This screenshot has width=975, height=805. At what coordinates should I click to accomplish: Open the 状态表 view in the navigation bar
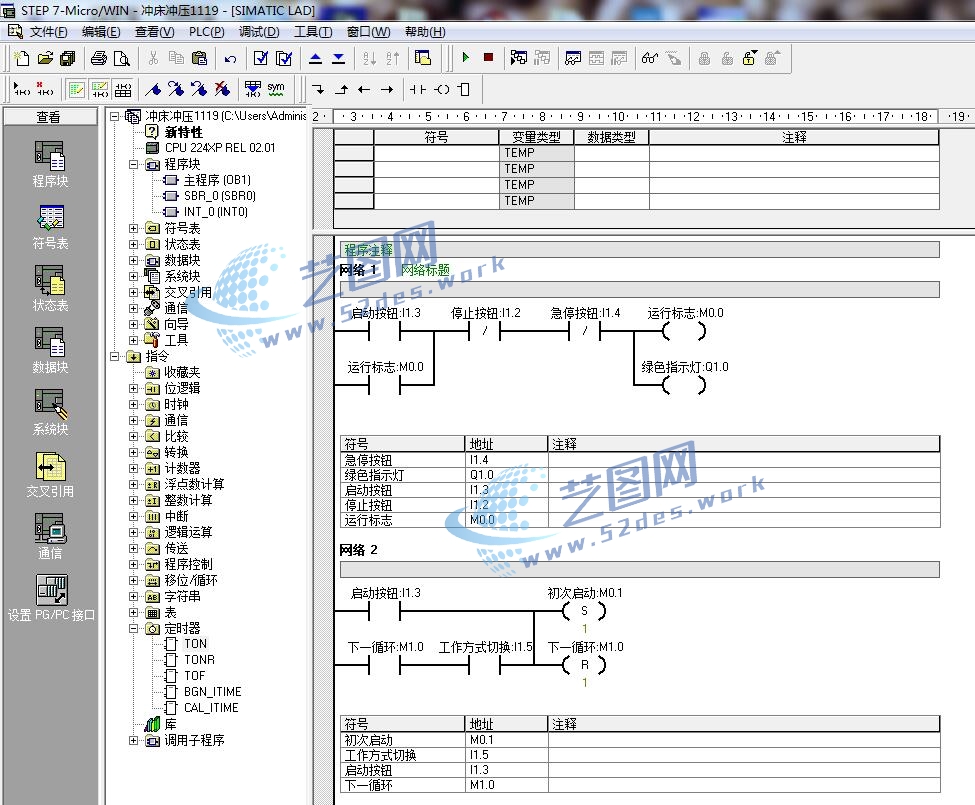tap(50, 288)
